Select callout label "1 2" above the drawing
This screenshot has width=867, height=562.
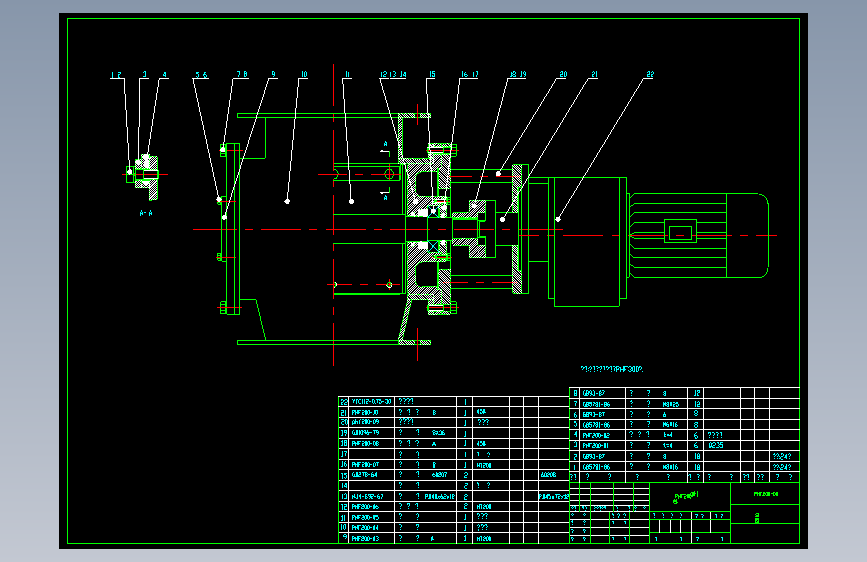point(116,75)
